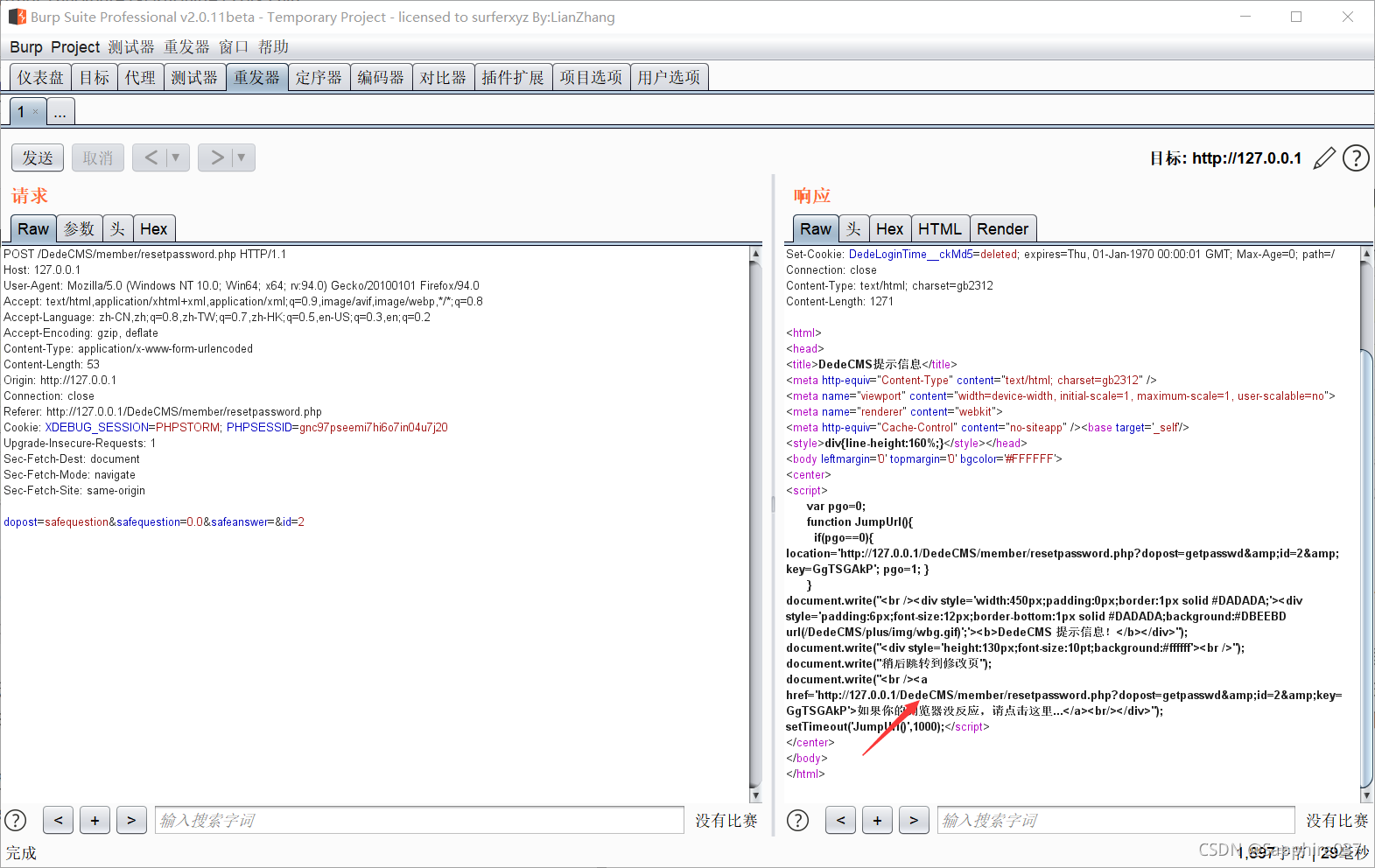
Task: Click the 取消 cancel button
Action: tap(98, 158)
